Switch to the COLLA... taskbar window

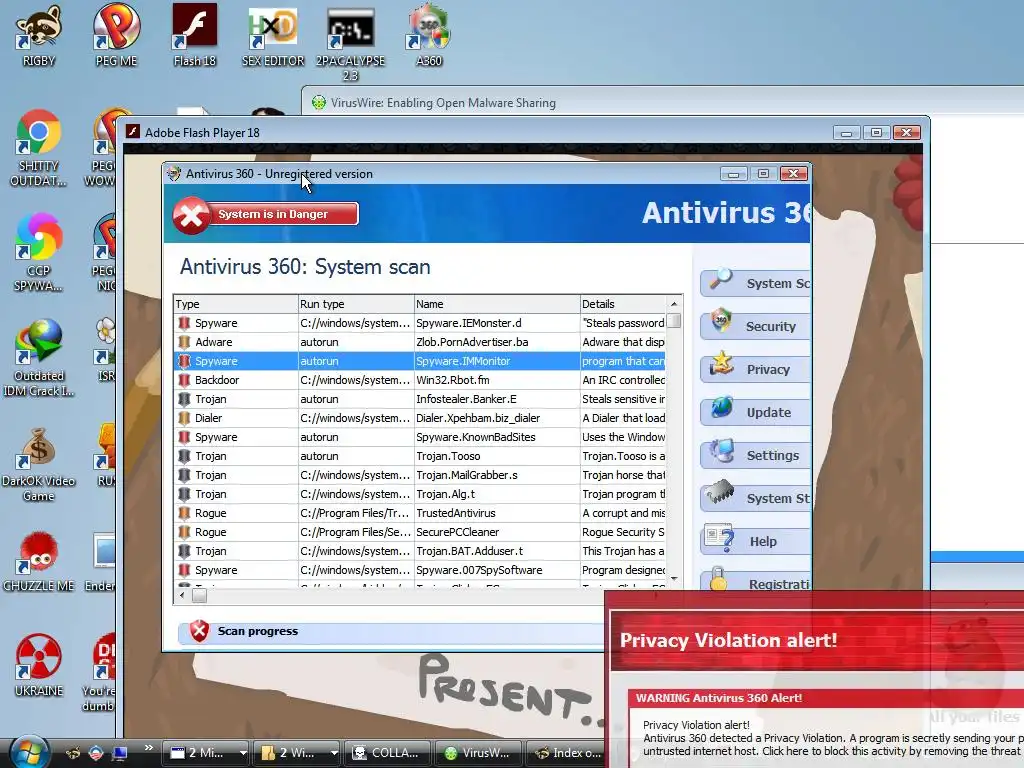(x=388, y=753)
